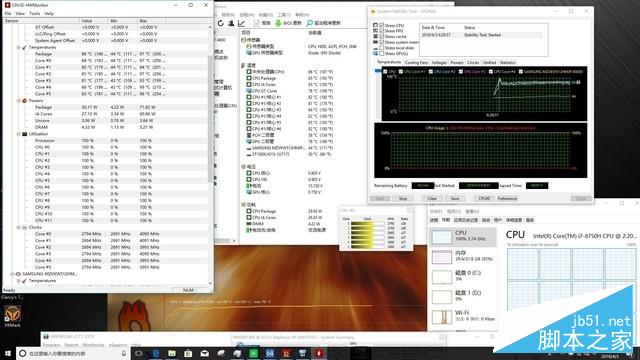
Task: Click the SAMSUNG MZVKW512HMJP drive icon in HWMonitor
Action: [x=18, y=274]
